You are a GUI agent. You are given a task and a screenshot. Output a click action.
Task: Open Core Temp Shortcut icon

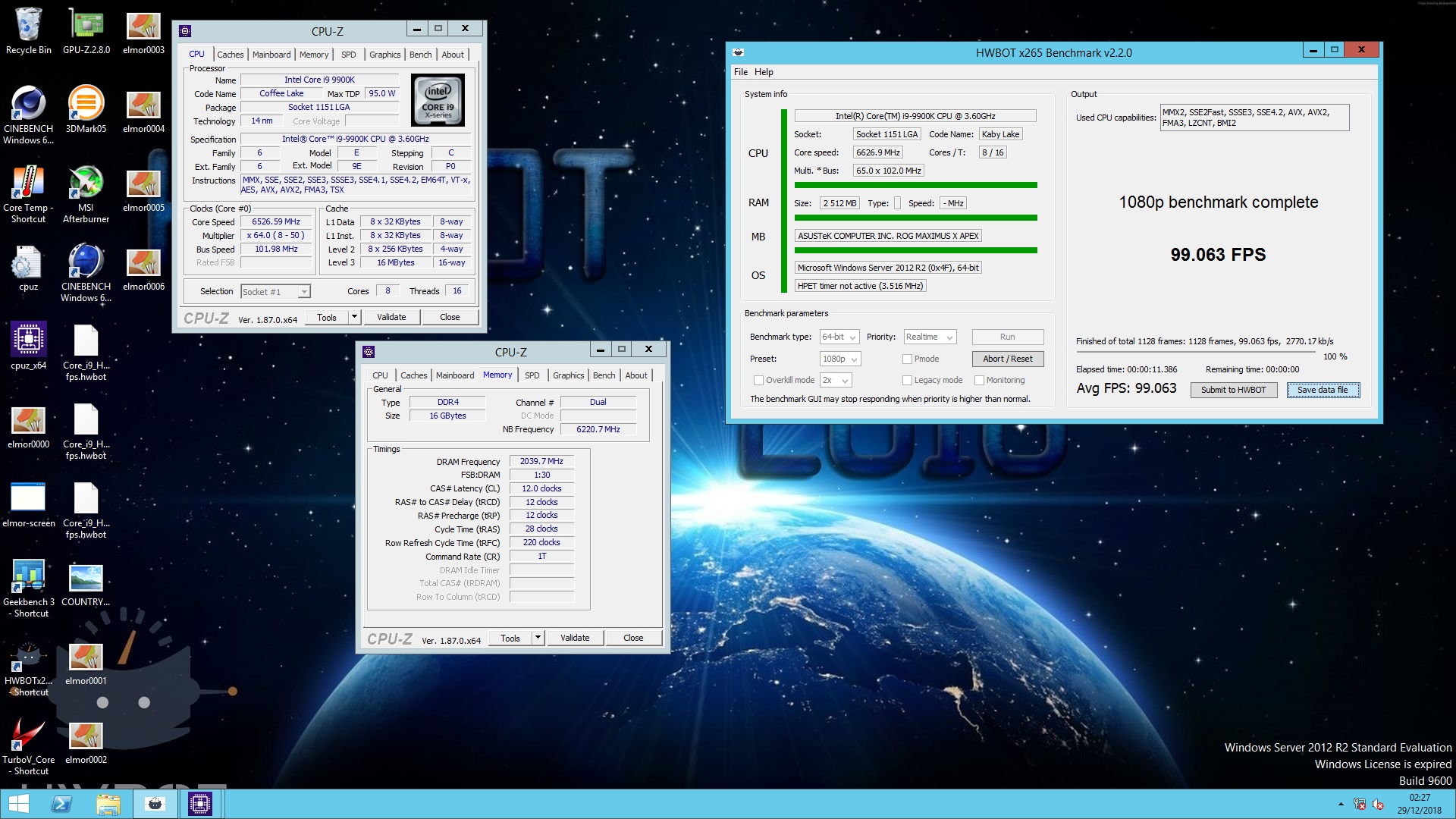point(28,193)
